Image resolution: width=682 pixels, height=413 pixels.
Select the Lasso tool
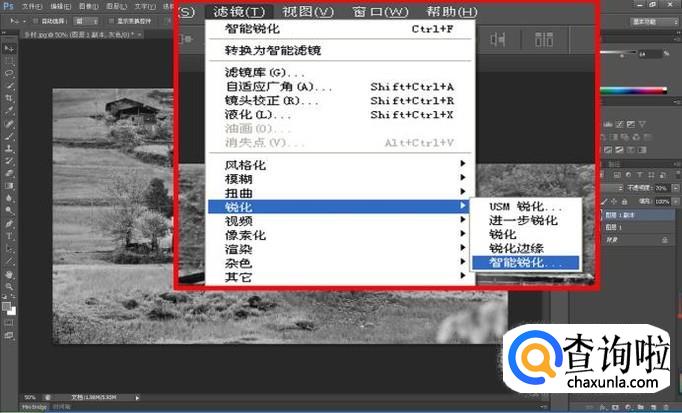9,73
